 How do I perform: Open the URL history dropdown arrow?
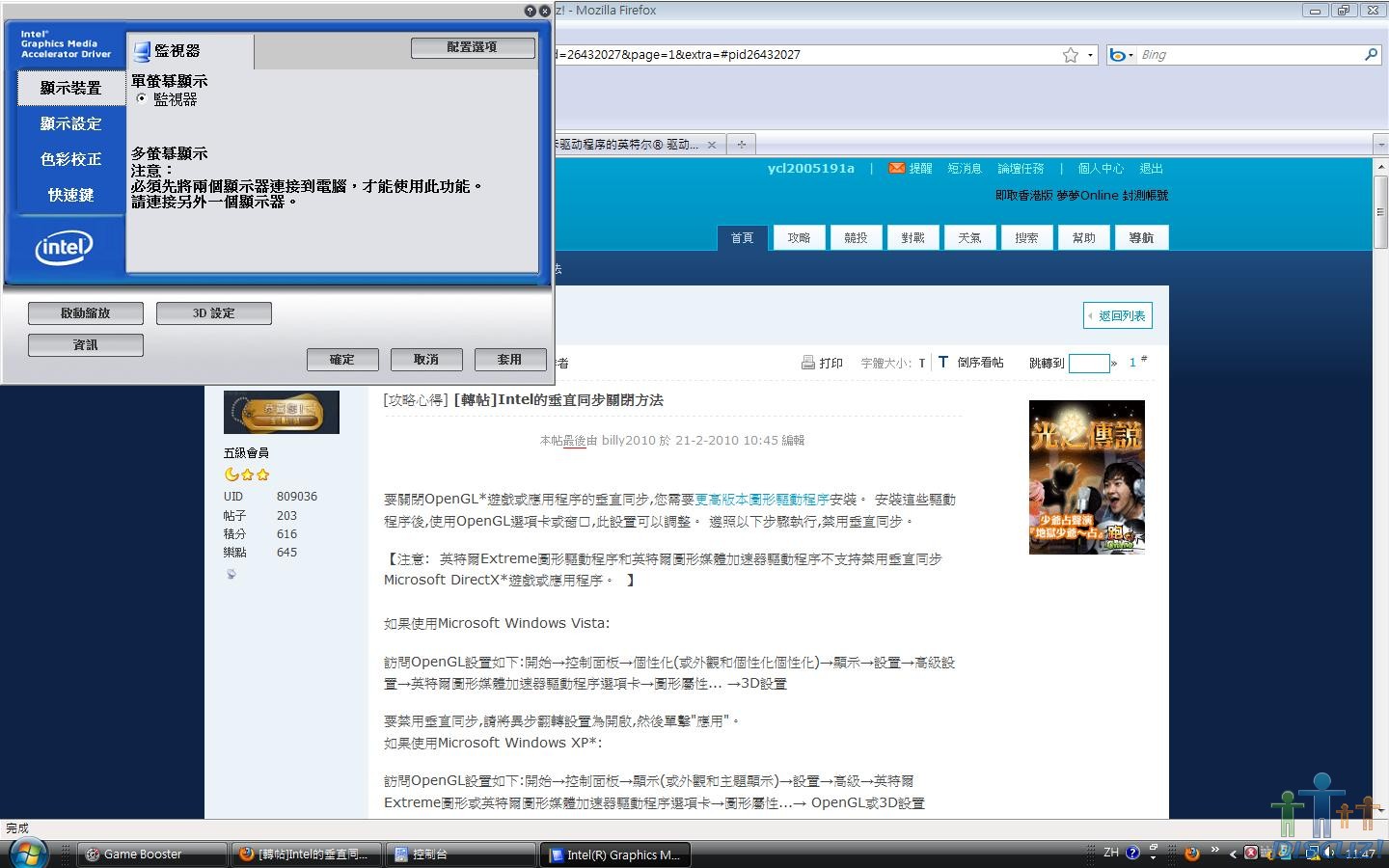tap(1091, 55)
